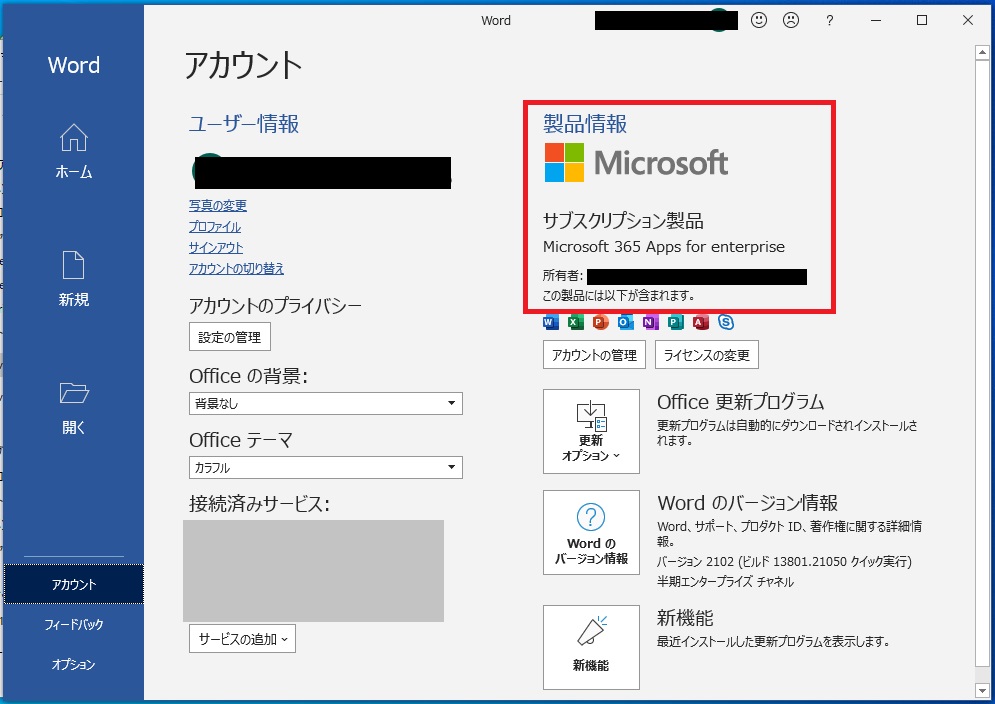Click the Excel app icon under product info
Image resolution: width=995 pixels, height=704 pixels.
point(576,322)
